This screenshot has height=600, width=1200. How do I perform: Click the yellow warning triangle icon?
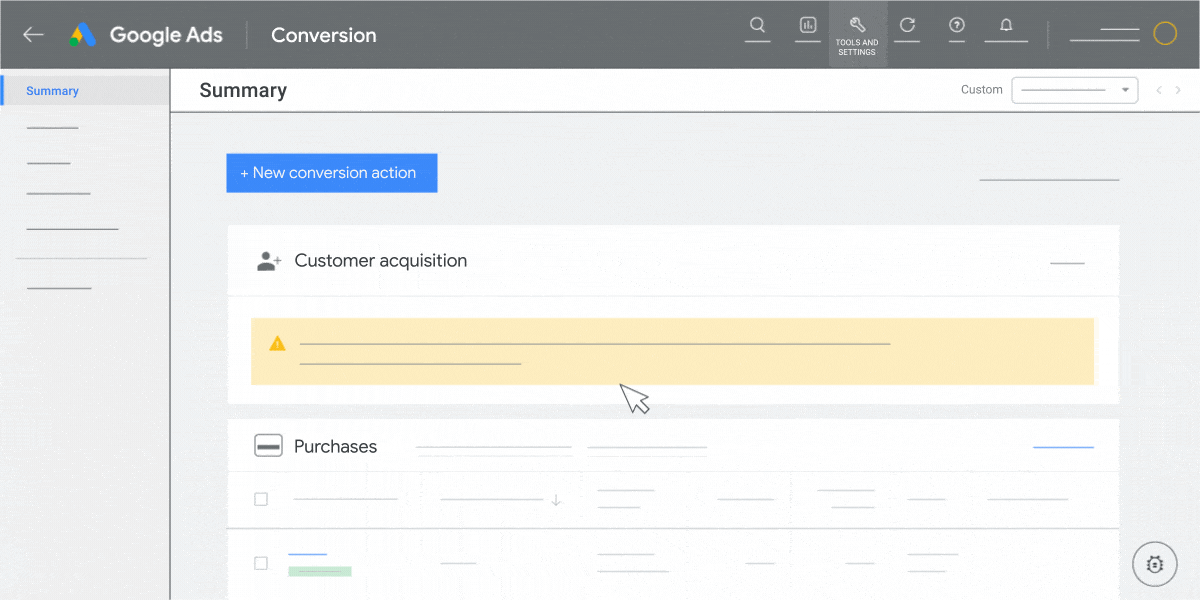(x=277, y=344)
